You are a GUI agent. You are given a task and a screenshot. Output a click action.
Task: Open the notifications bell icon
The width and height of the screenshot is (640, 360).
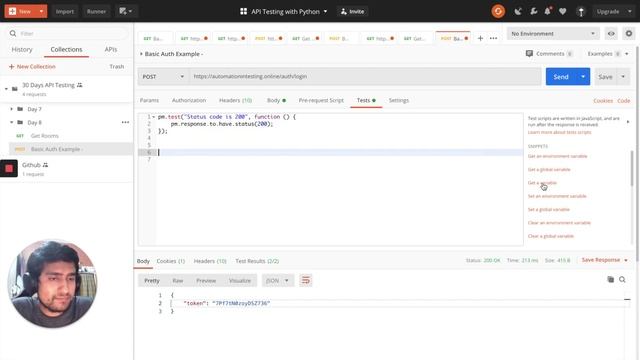click(x=547, y=11)
